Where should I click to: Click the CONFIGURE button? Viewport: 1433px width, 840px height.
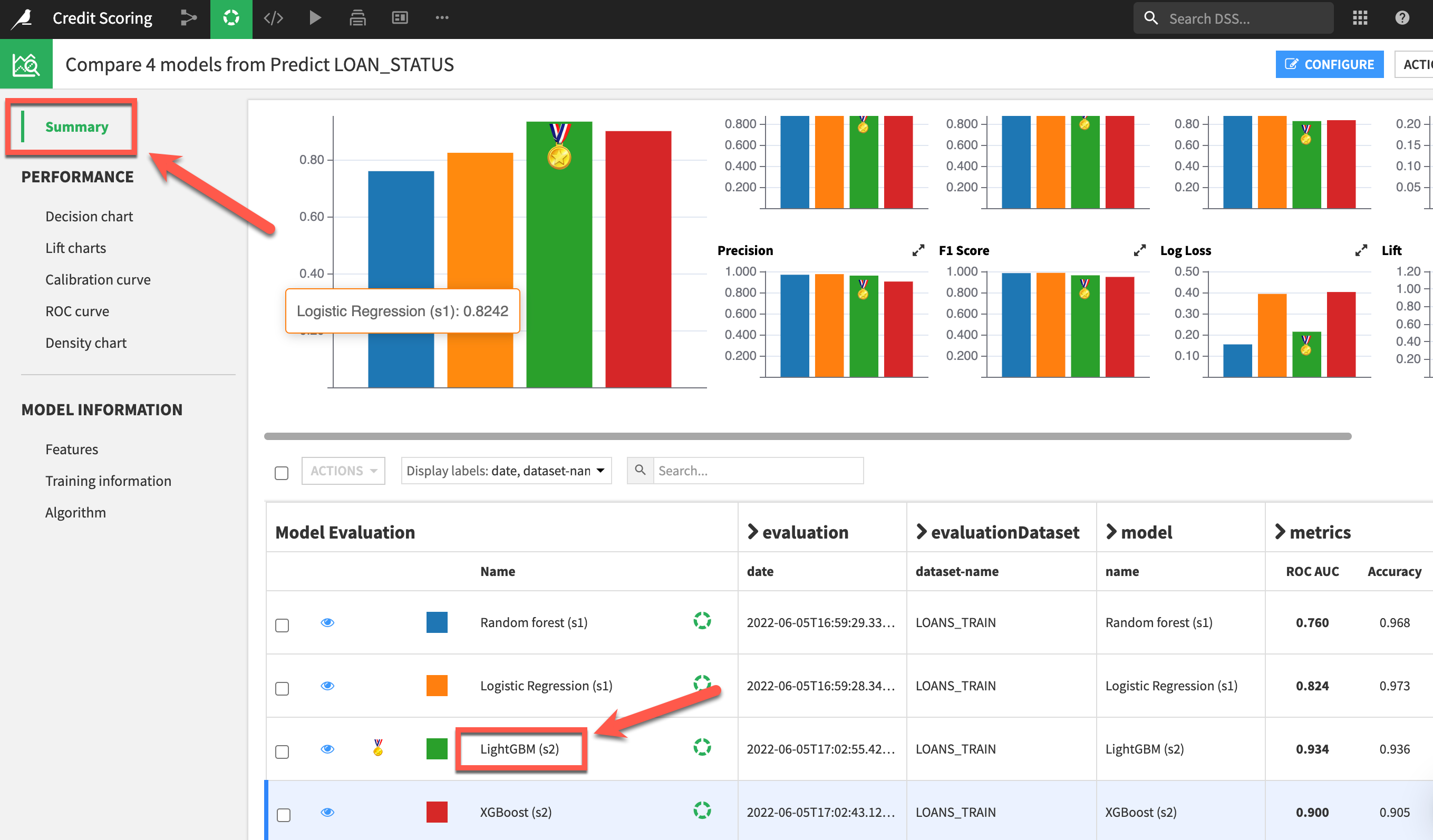[x=1329, y=64]
